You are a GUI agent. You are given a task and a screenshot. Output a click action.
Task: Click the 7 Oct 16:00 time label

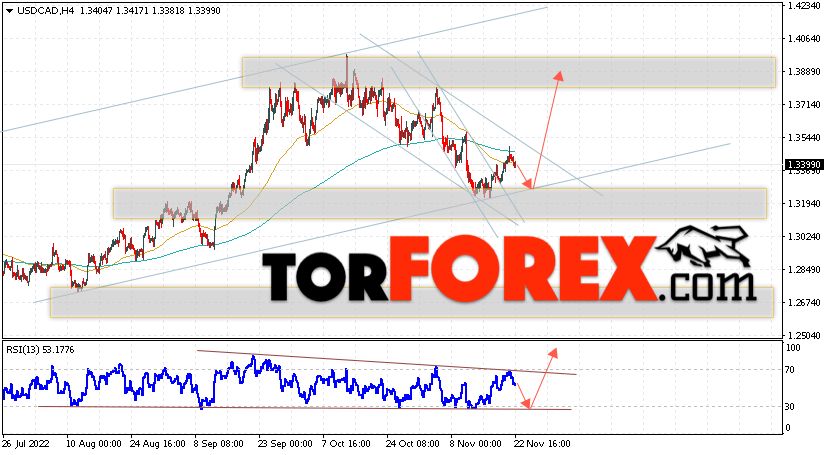tap(346, 444)
